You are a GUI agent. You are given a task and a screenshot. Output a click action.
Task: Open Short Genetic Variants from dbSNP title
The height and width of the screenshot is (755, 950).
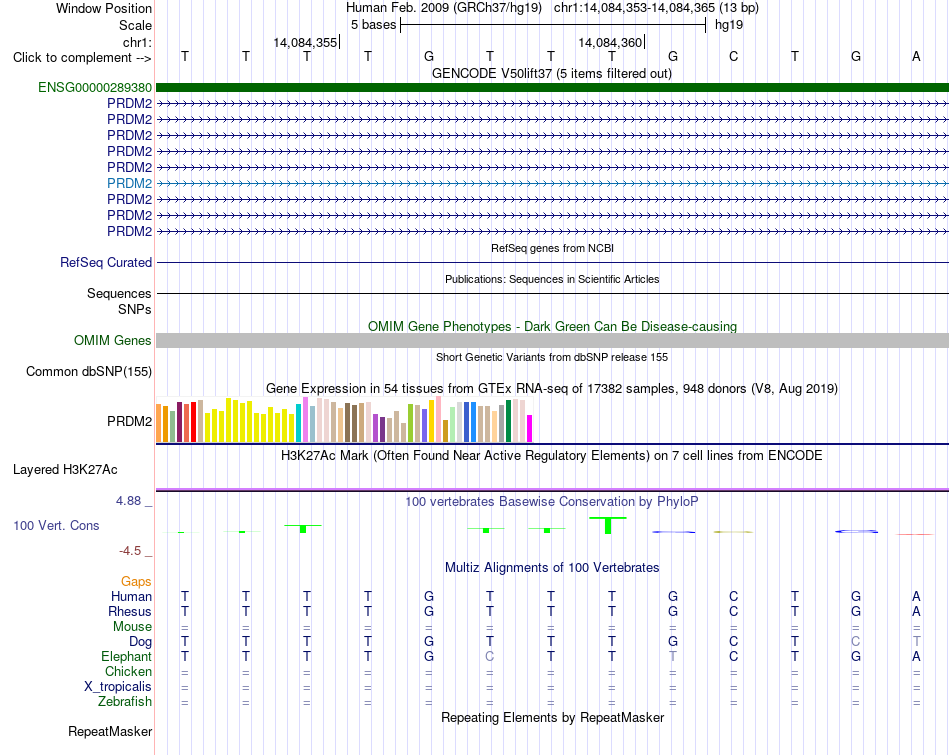coord(552,357)
